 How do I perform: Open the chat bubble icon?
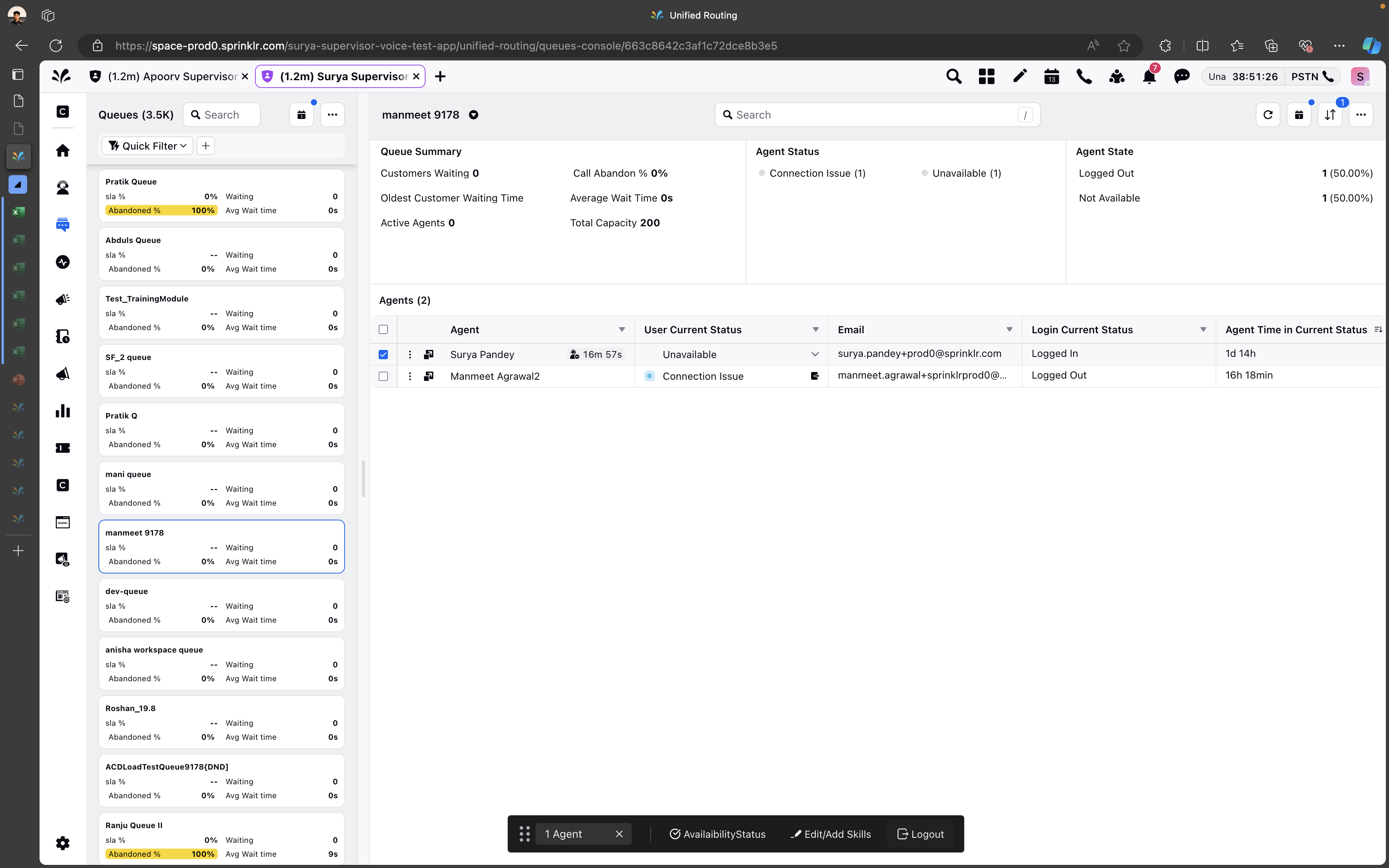[x=1182, y=76]
